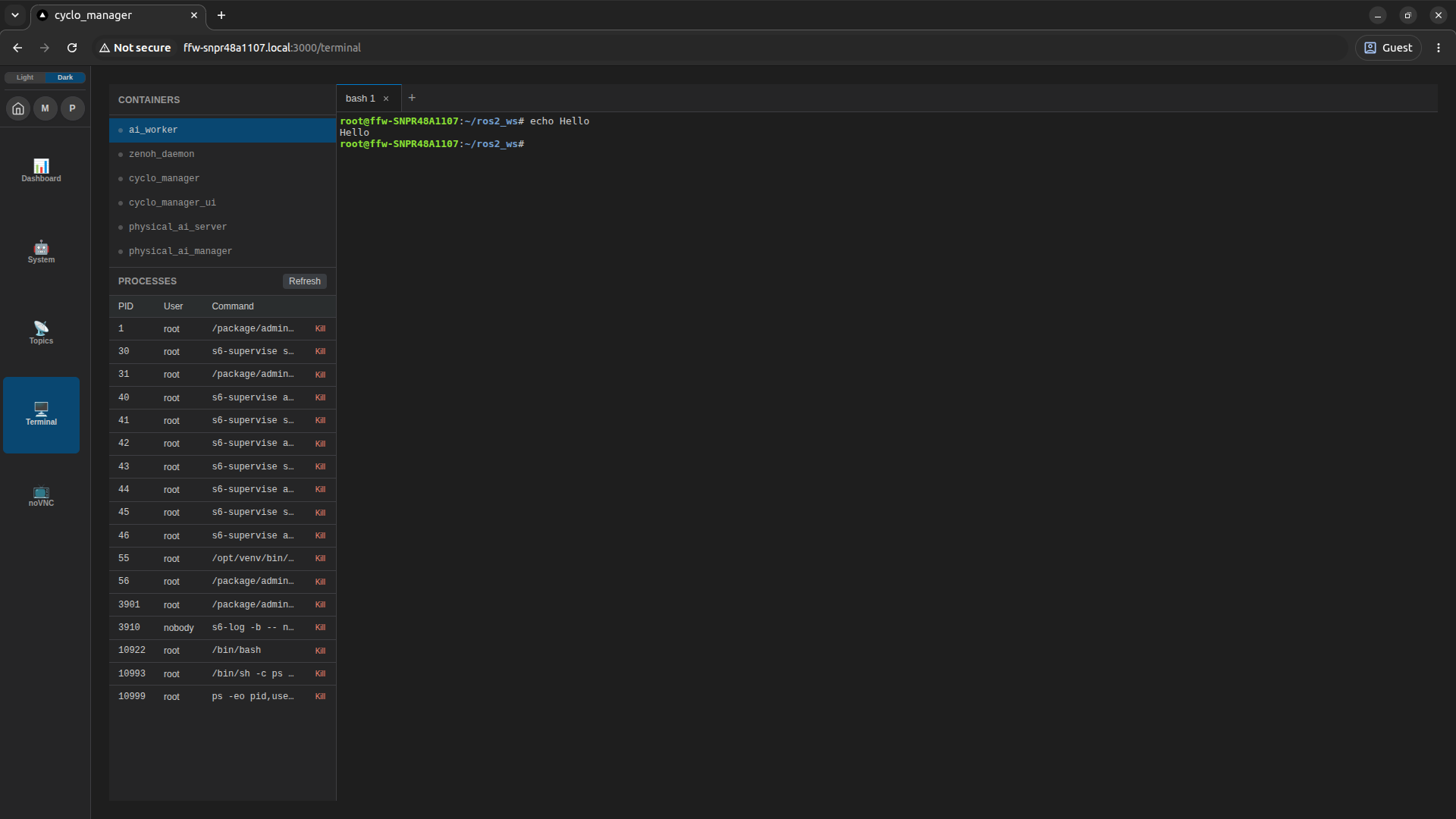Select the ai_worker container
Screen dimensions: 1456x819
[222, 130]
